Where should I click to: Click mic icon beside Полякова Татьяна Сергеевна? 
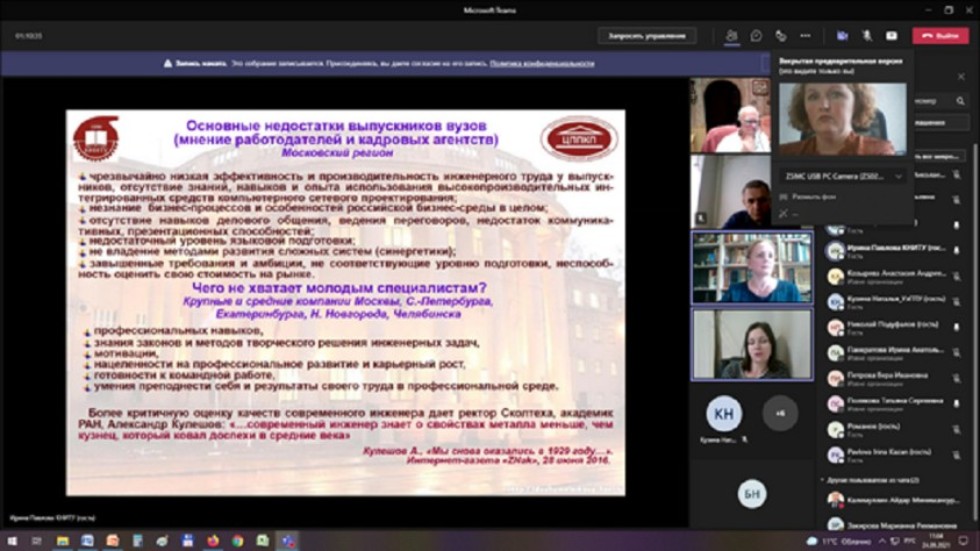957,404
